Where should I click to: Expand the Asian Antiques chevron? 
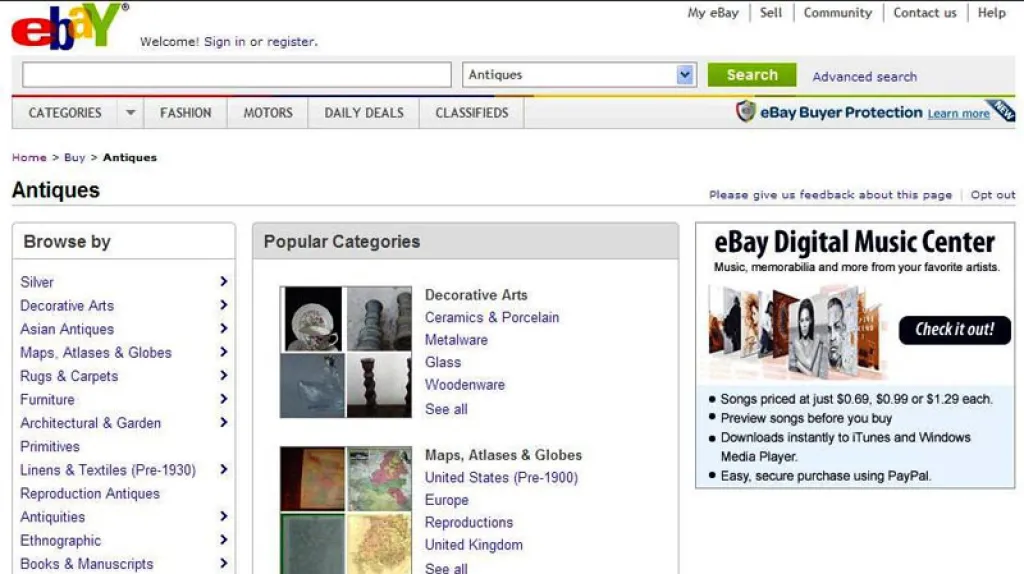[223, 328]
